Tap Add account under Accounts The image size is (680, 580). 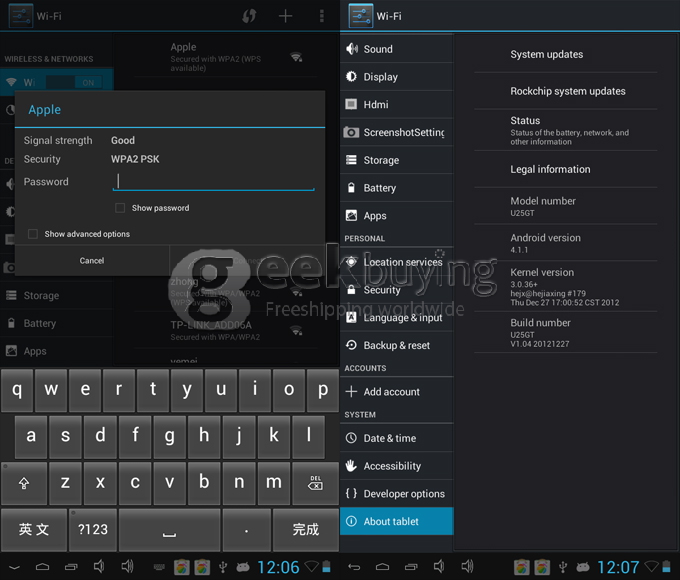(x=396, y=392)
